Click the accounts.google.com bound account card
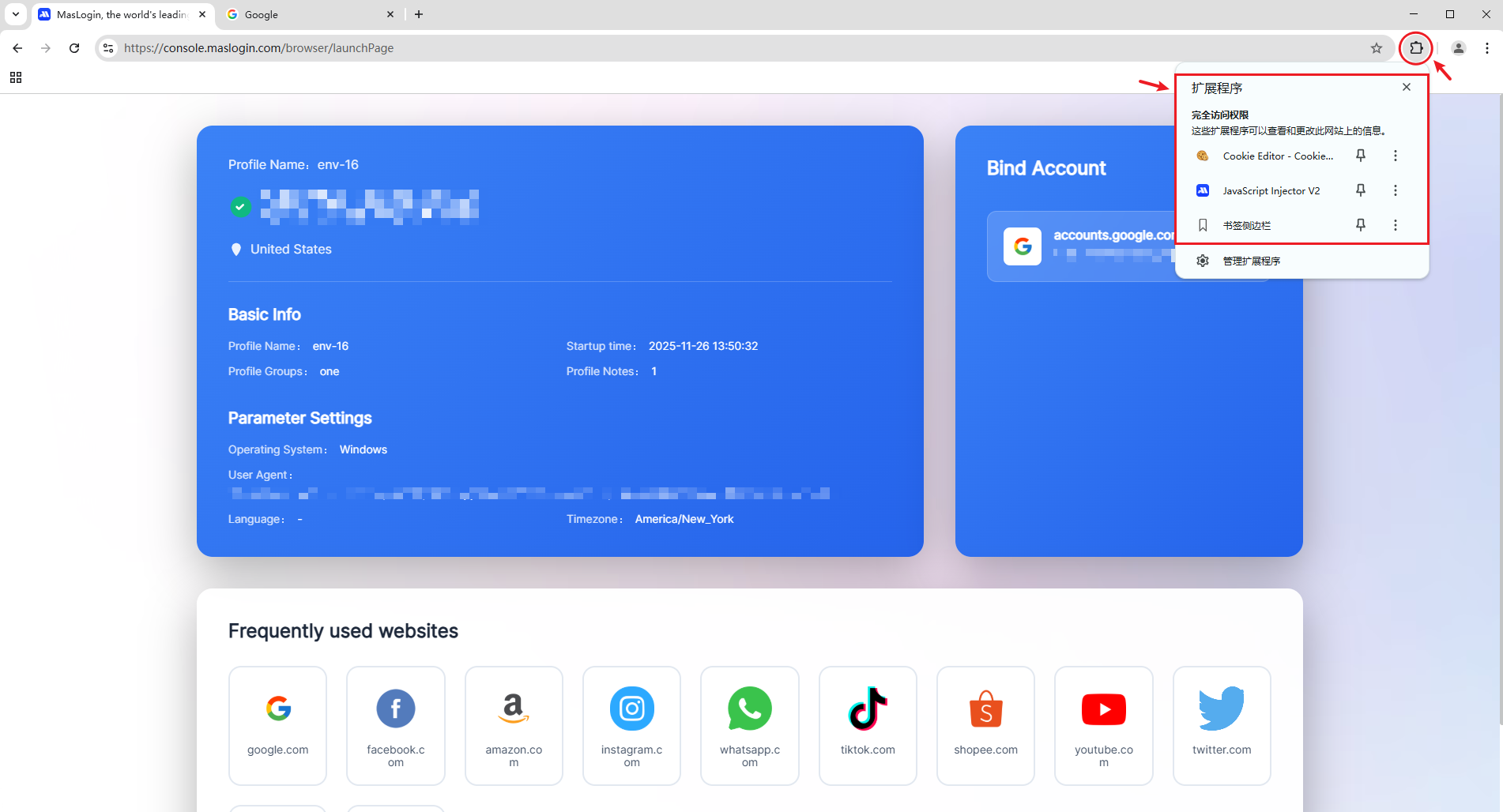 pos(1083,246)
